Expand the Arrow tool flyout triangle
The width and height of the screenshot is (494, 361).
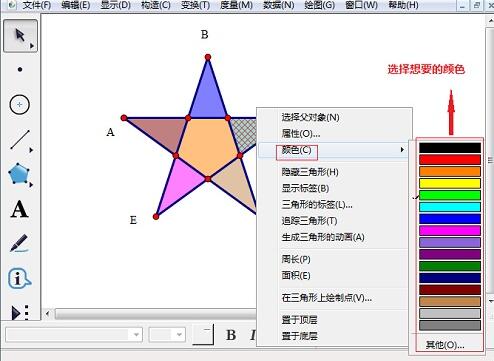[x=32, y=46]
